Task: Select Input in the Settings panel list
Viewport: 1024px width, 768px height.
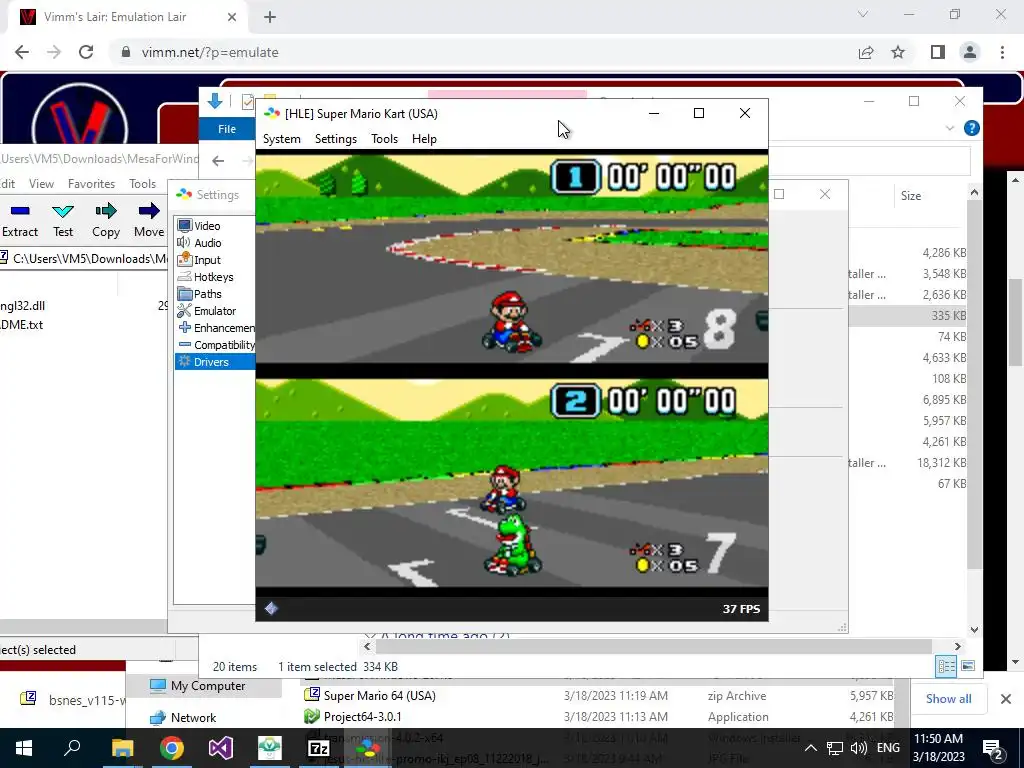Action: click(207, 260)
